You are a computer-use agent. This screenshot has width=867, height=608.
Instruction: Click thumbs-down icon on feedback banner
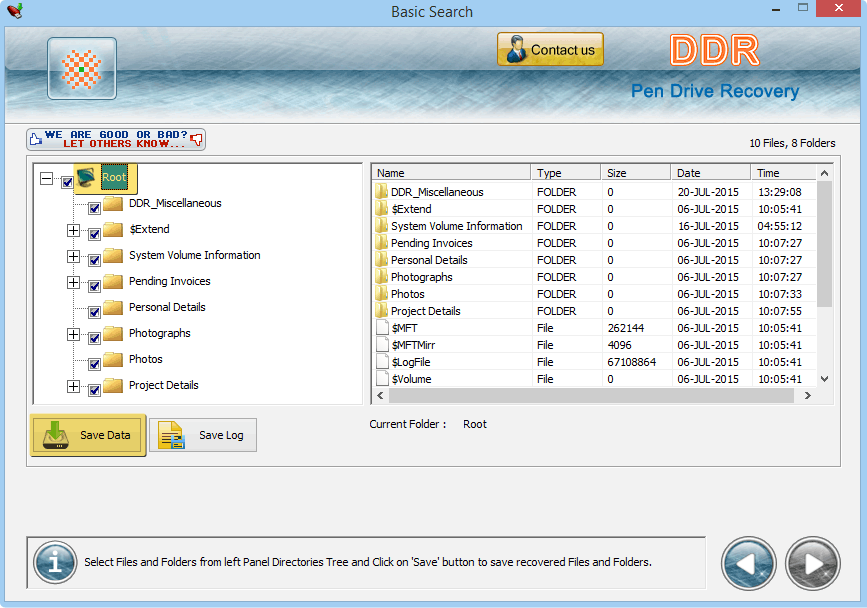coord(196,139)
